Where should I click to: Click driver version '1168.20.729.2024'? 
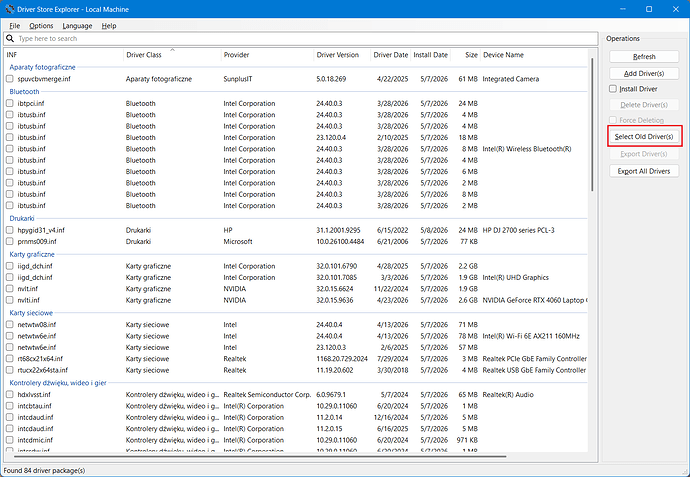pyautogui.click(x=341, y=359)
